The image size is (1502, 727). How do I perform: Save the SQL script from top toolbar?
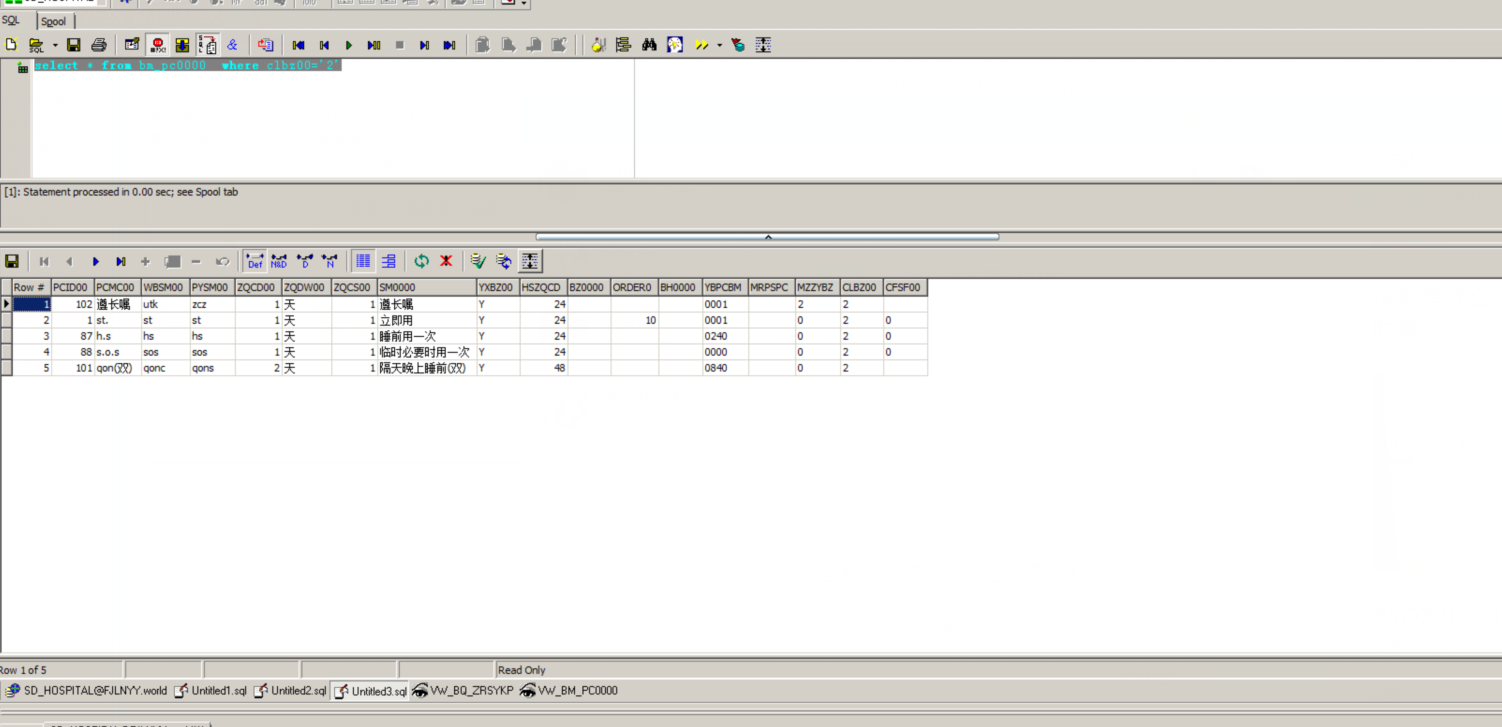[73, 45]
